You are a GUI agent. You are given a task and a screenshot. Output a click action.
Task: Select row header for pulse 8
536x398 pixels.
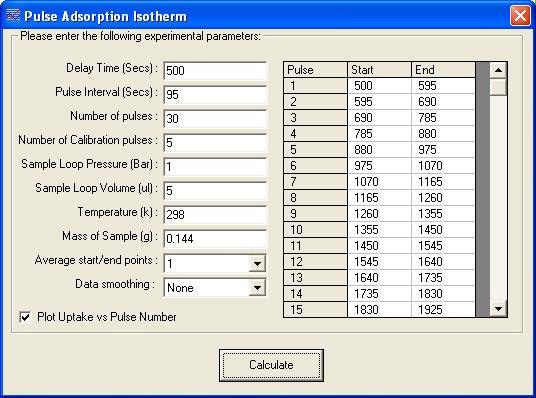(x=316, y=198)
